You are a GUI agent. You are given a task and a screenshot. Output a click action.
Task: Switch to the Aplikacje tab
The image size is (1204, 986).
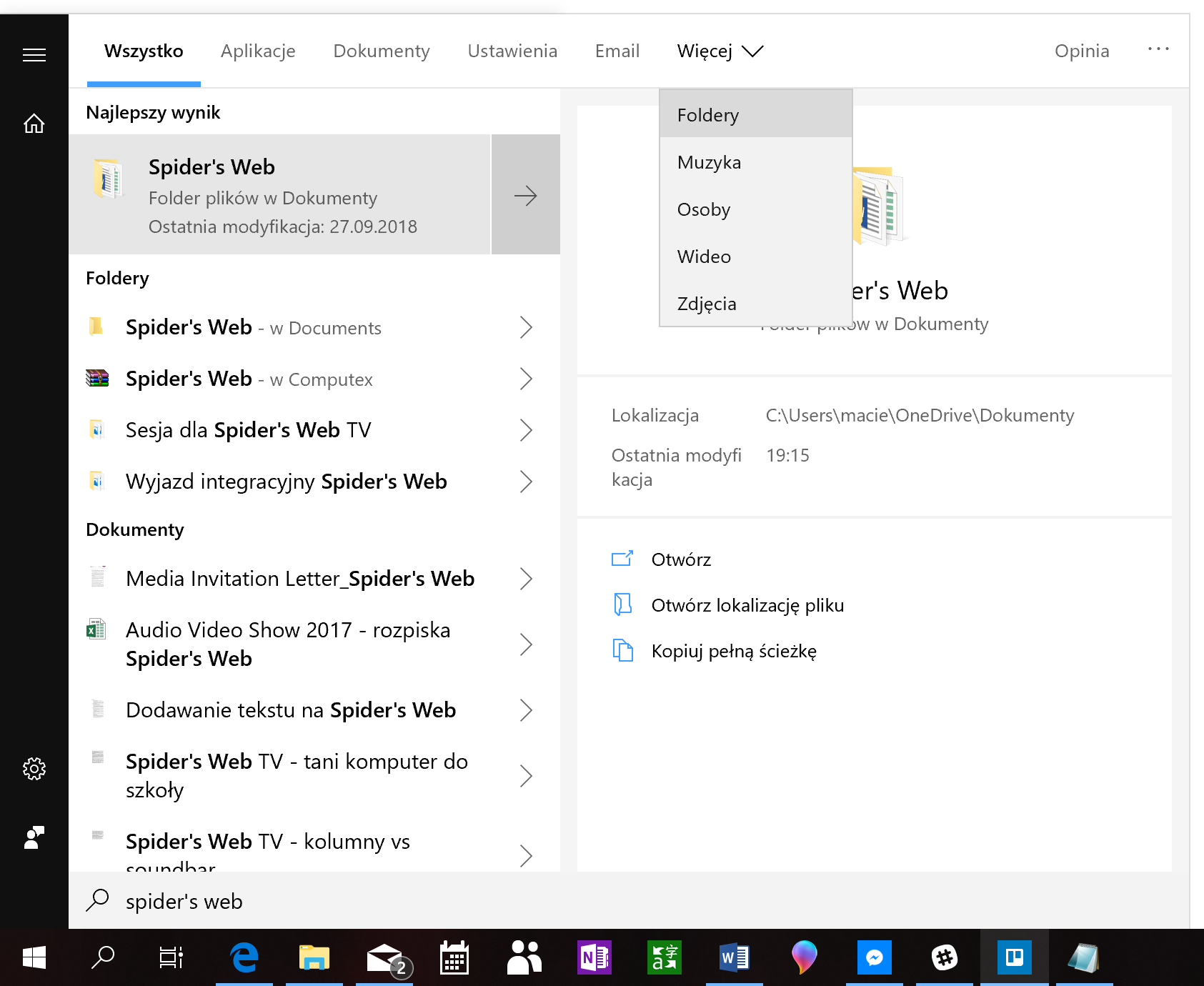(258, 51)
